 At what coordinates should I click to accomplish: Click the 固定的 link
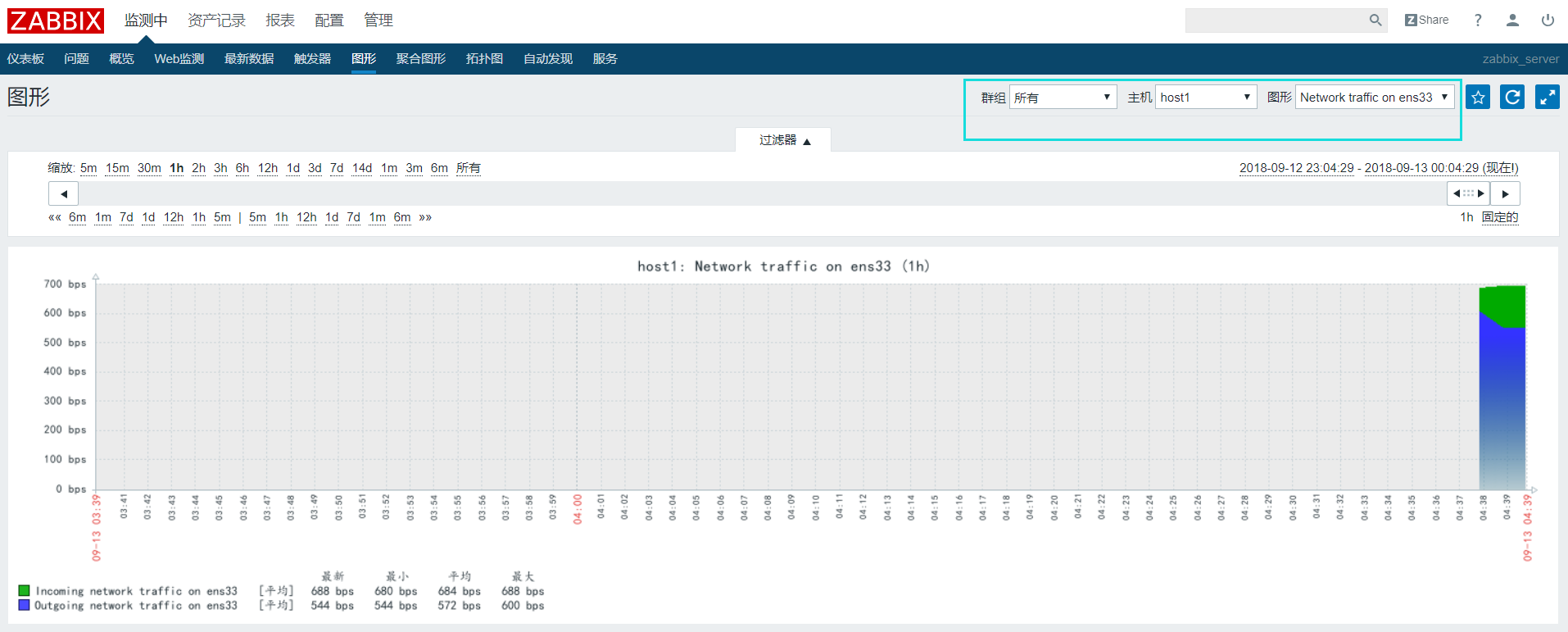[1500, 217]
